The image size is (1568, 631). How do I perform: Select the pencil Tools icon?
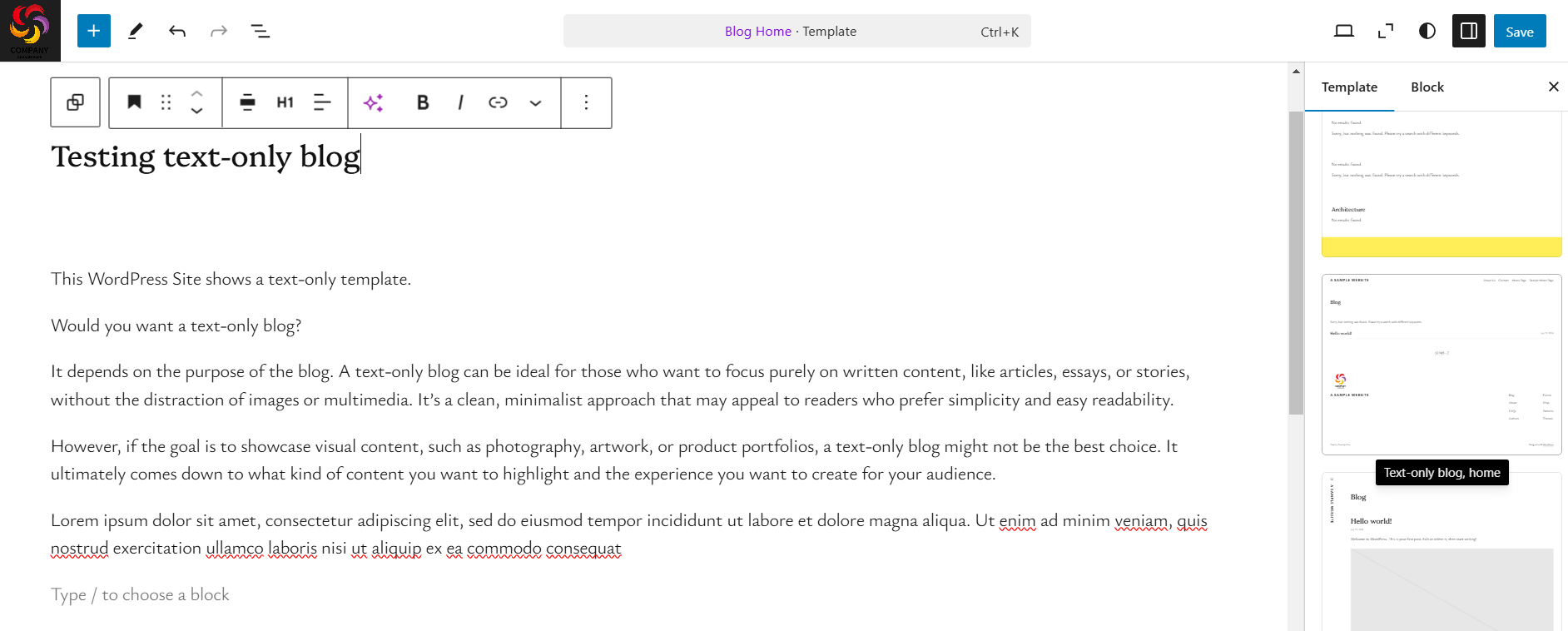click(136, 31)
